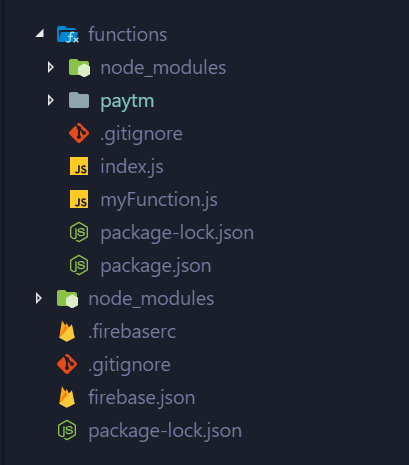Open the myFunction.js file
Image resolution: width=409 pixels, height=465 pixels.
[x=159, y=200]
